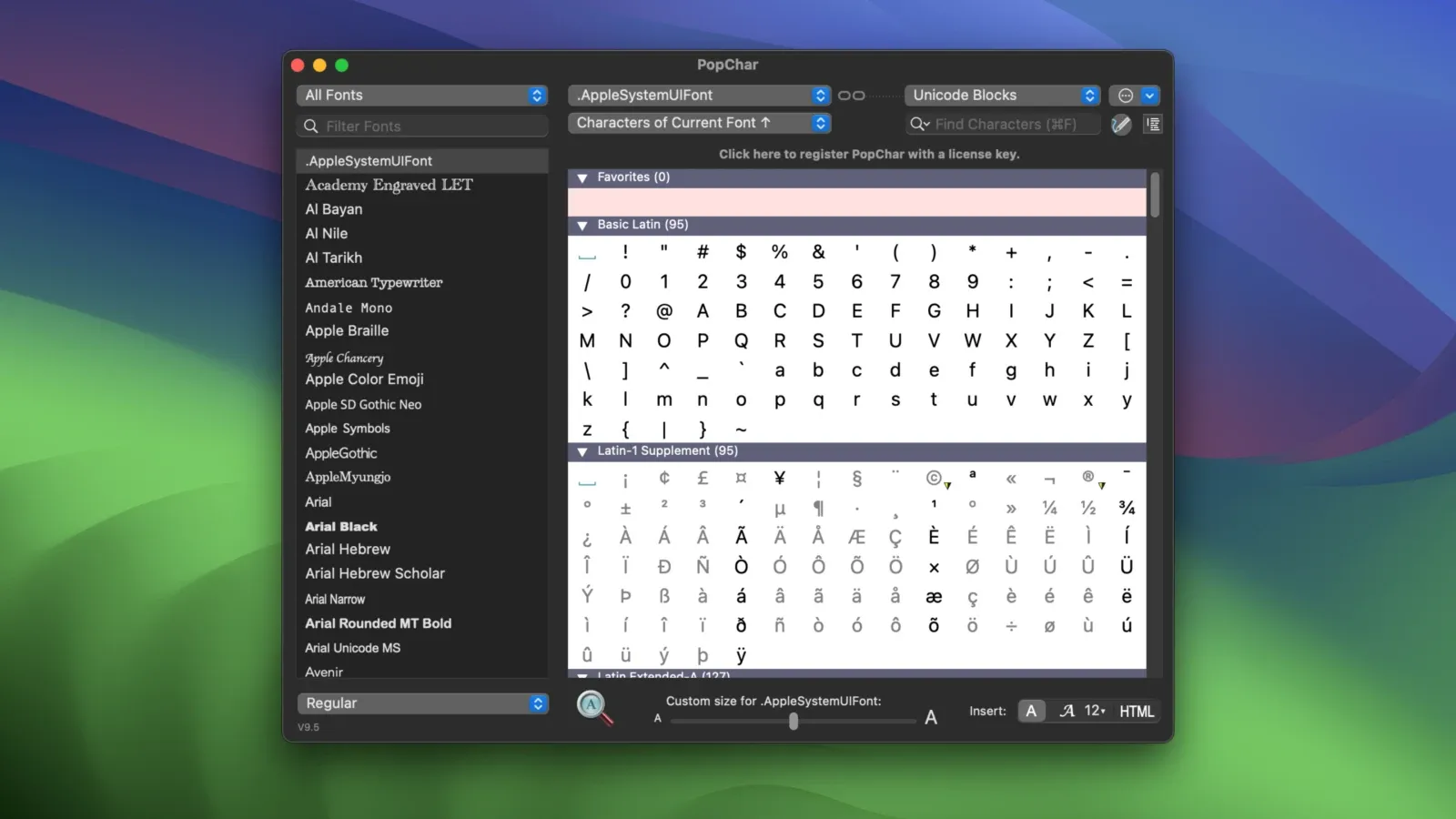The image size is (1456, 819).
Task: Click the chain link icon beside font selector
Action: (x=851, y=96)
